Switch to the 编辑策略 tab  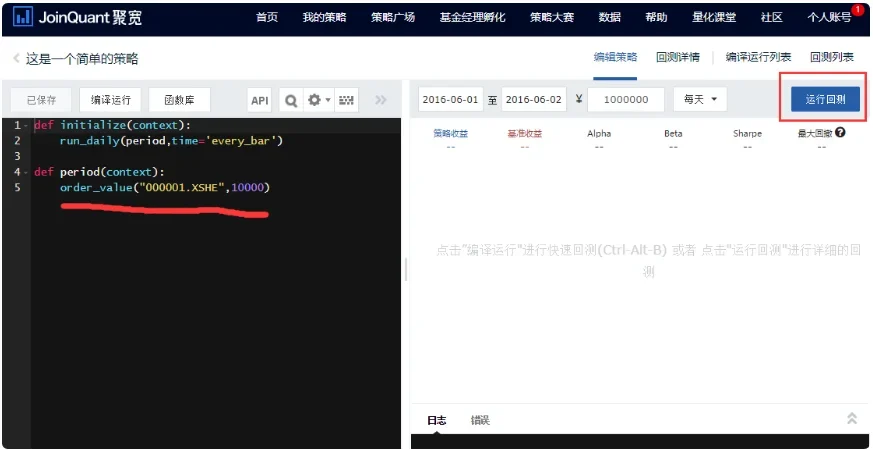click(615, 57)
